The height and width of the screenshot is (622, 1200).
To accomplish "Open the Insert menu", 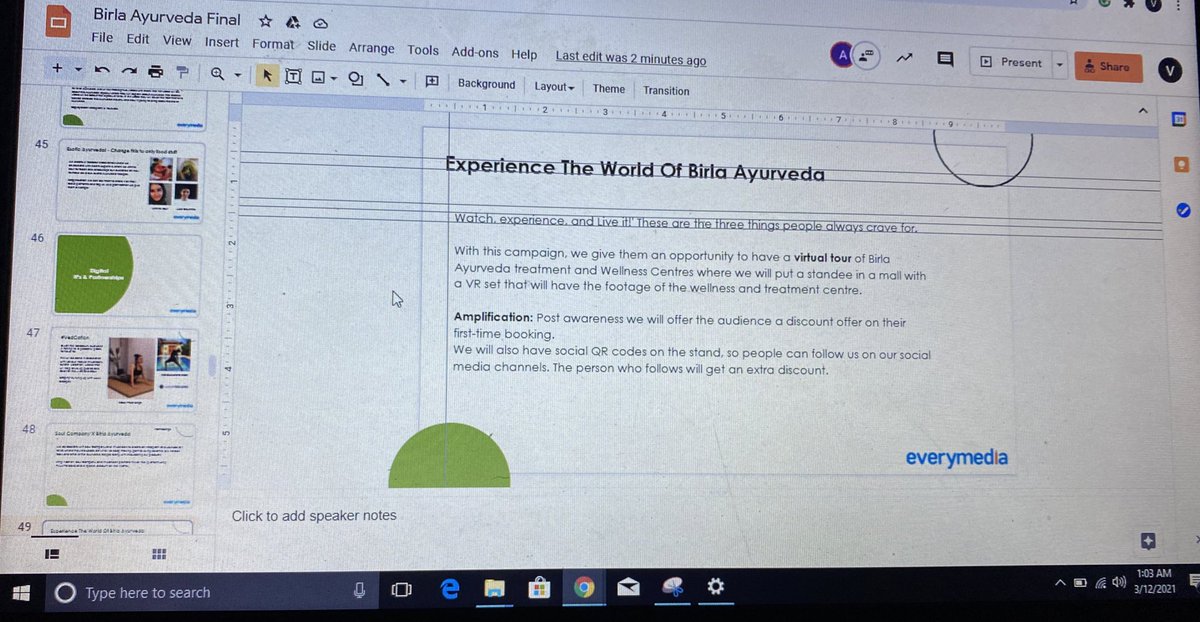I will click(x=222, y=42).
